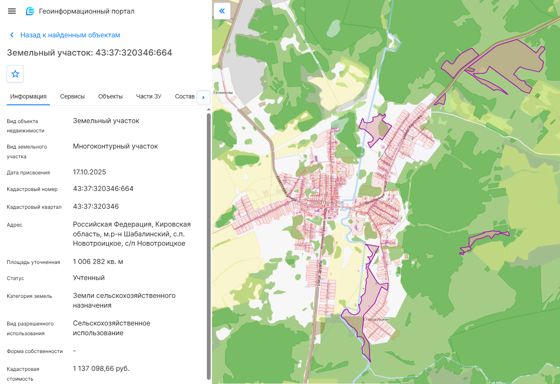Click the back arrow next to Назад
Viewport: 560px width, 384px height.
point(12,35)
